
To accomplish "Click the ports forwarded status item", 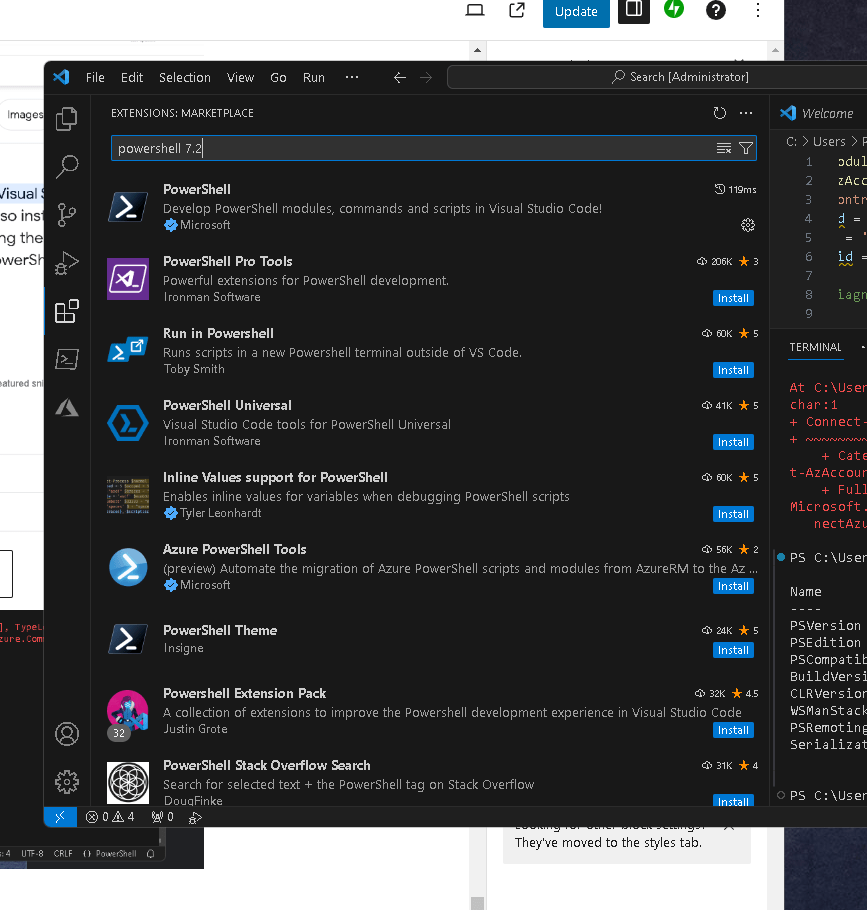I will tap(162, 817).
